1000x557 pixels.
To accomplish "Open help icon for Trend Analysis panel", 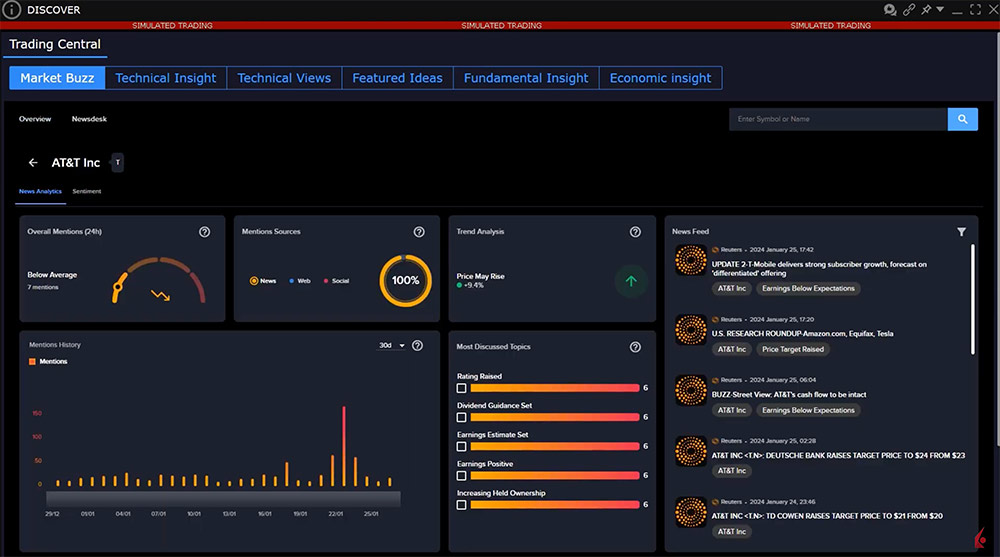I will click(x=635, y=232).
